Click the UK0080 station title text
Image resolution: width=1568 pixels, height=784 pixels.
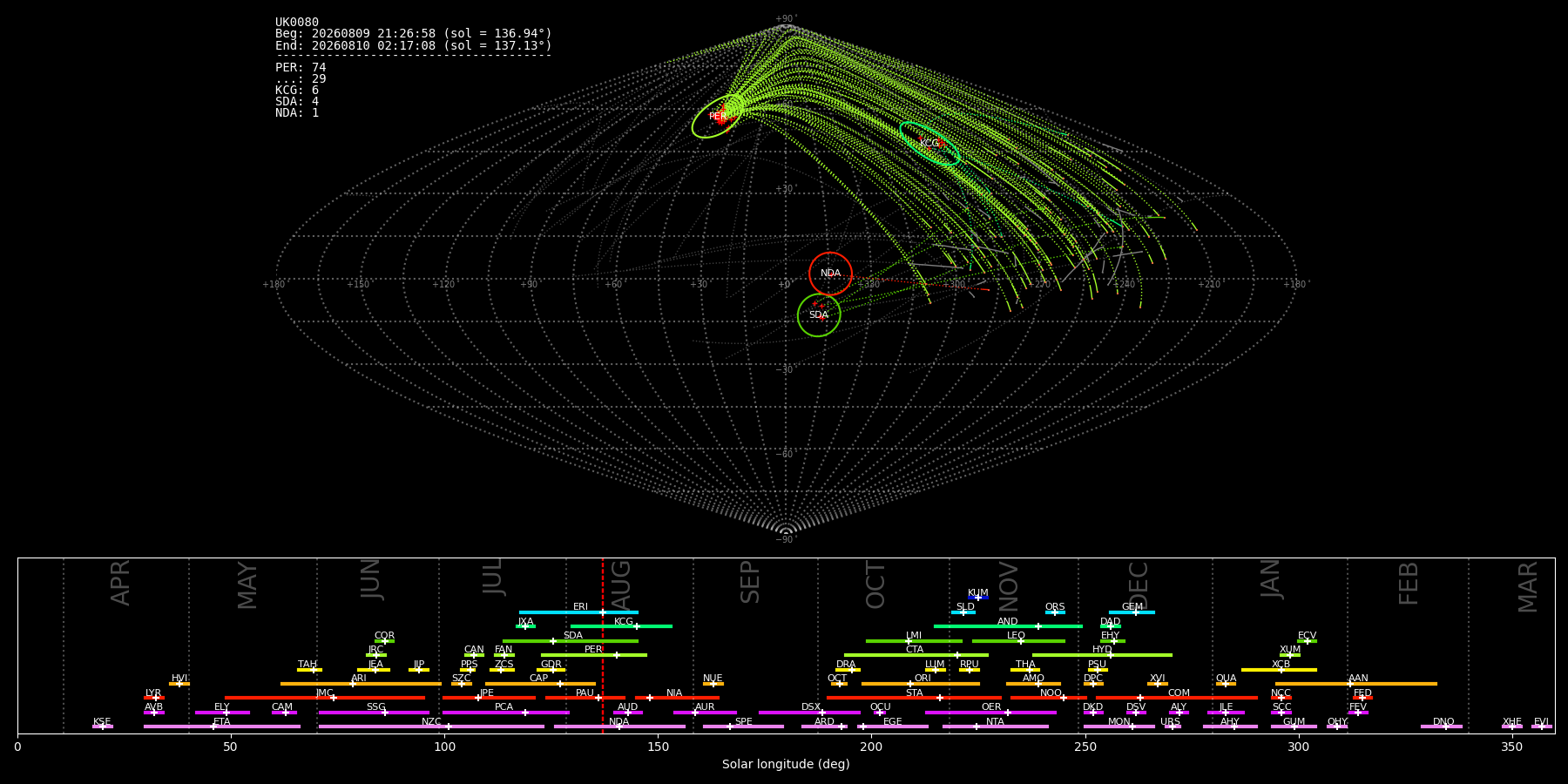click(x=297, y=23)
